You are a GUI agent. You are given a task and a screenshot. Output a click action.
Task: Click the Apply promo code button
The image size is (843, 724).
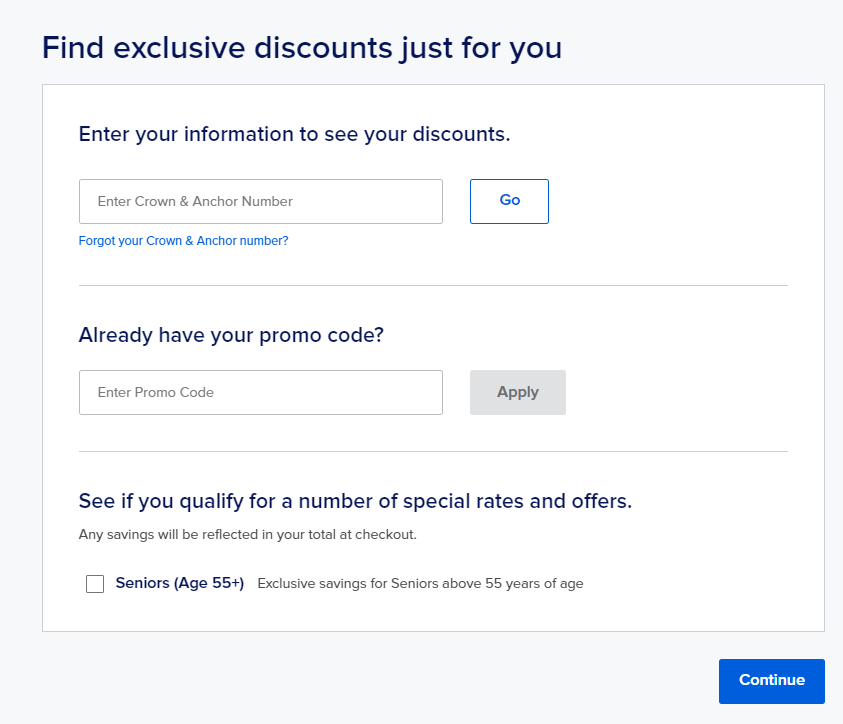517,392
